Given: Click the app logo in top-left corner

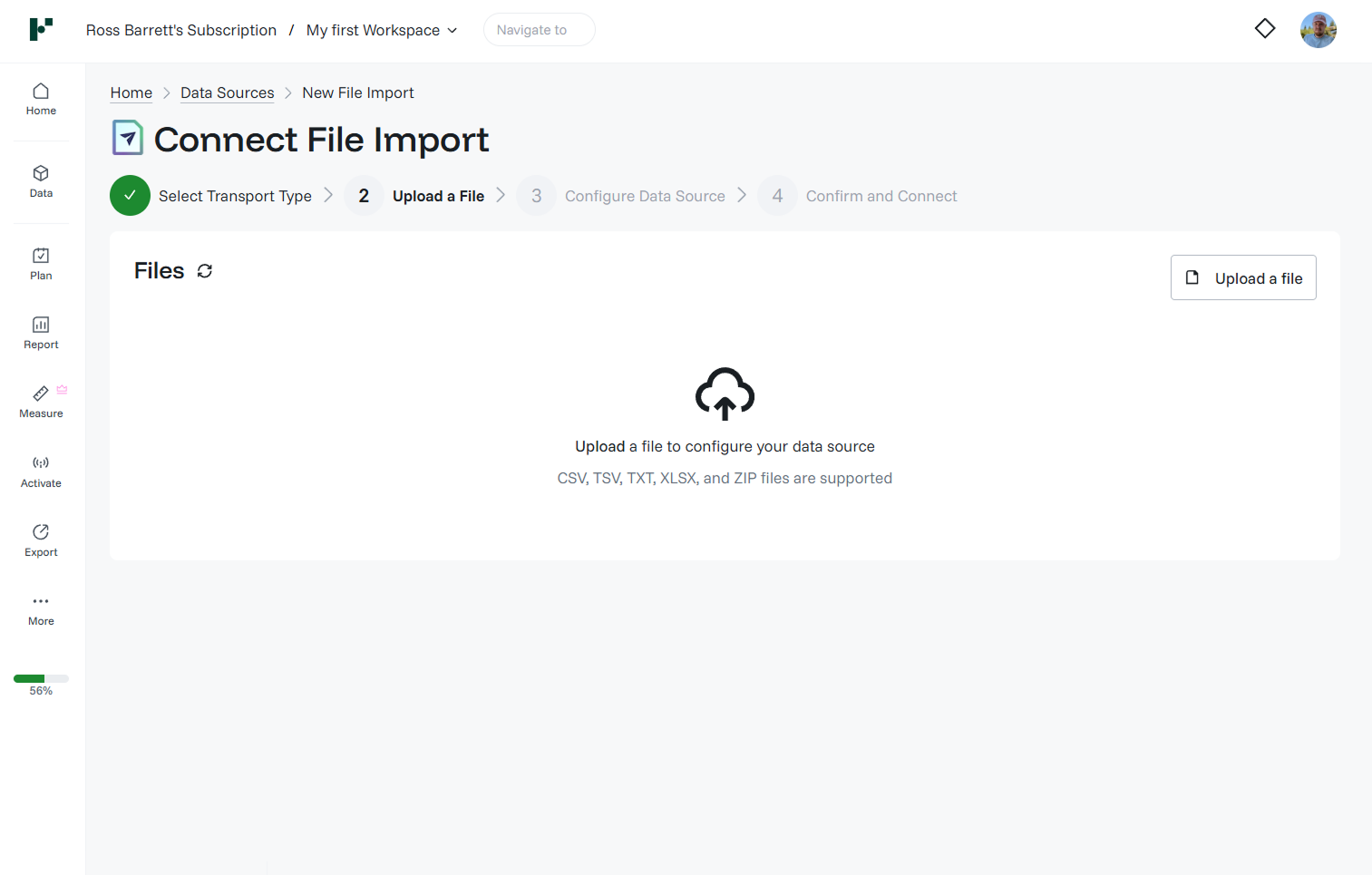Looking at the screenshot, I should (x=41, y=29).
